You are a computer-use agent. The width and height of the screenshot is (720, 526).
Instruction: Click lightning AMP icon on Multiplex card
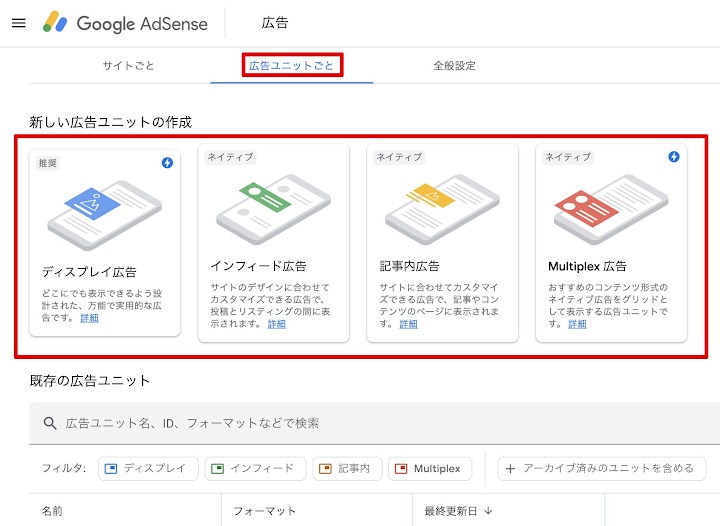pos(674,157)
